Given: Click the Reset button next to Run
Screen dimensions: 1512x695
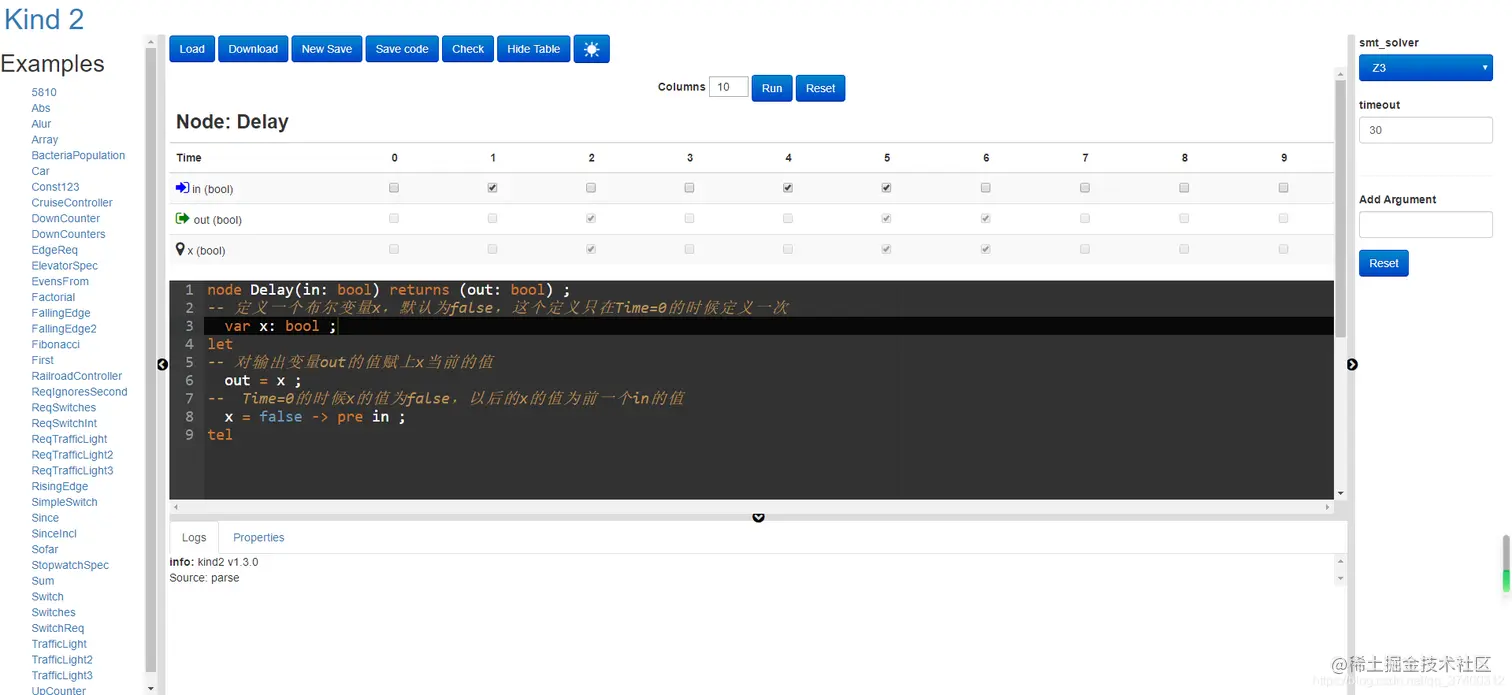Looking at the screenshot, I should (821, 88).
